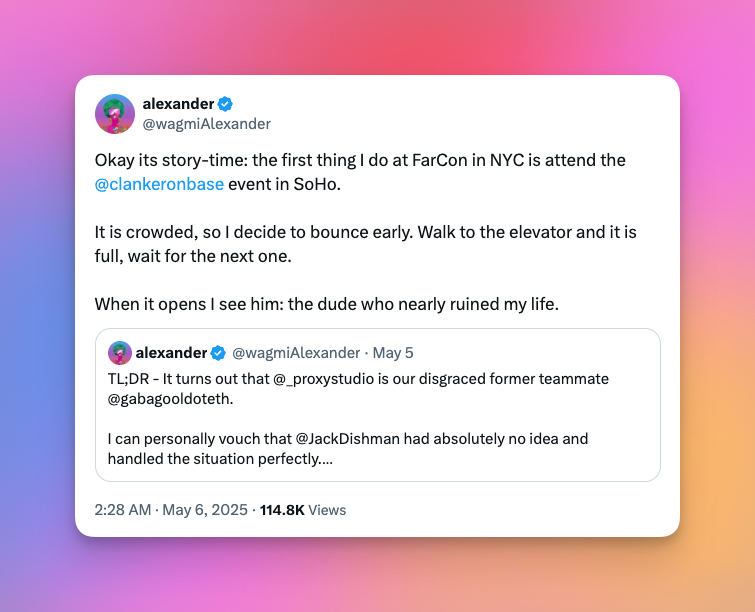The width and height of the screenshot is (755, 612).
Task: Click the verified badge in the quoted tweet
Action: (218, 353)
